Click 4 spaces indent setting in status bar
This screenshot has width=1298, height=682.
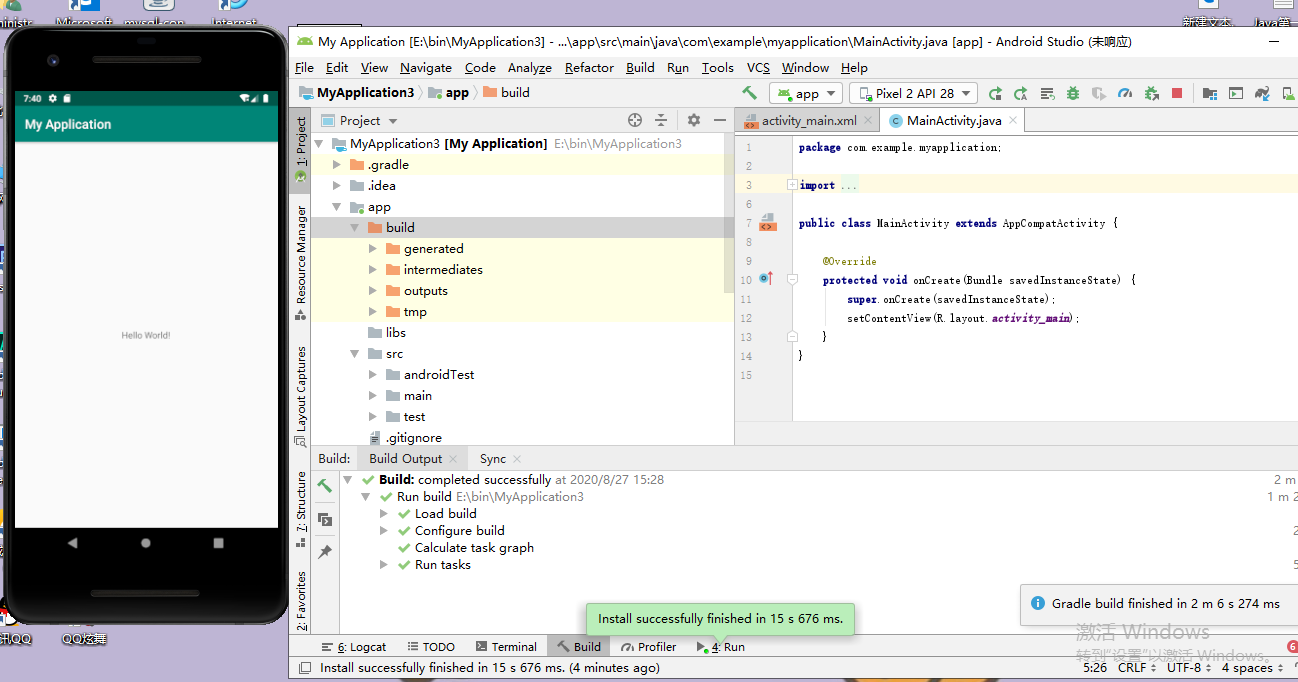pos(1252,667)
